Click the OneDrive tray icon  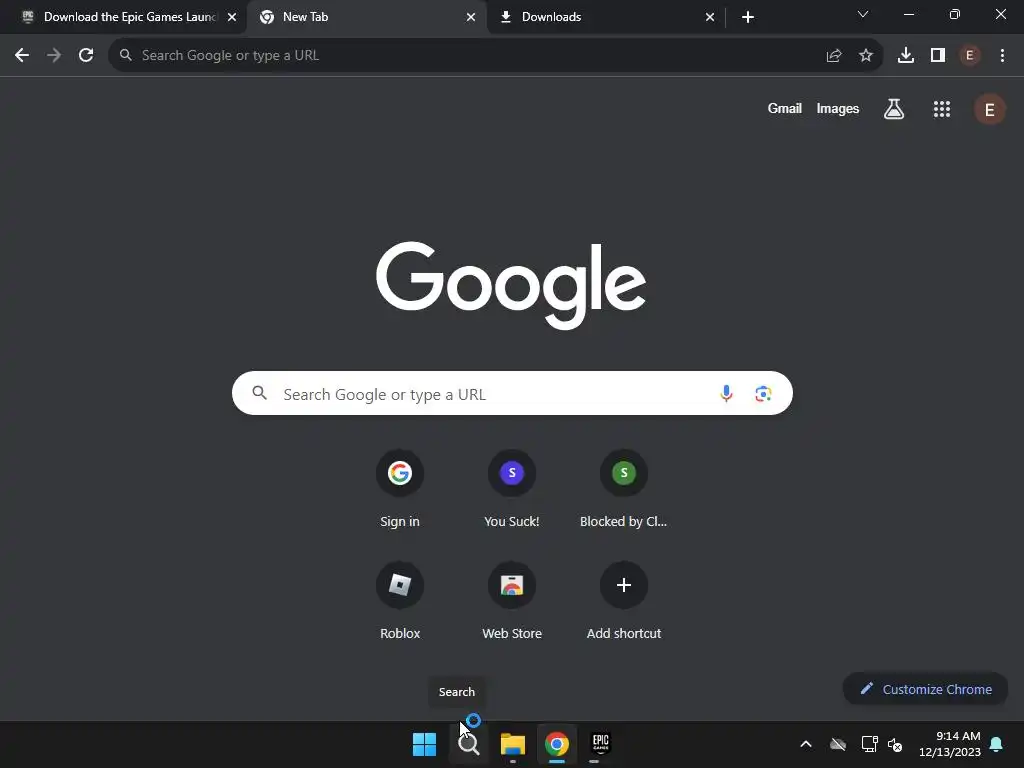click(x=838, y=744)
